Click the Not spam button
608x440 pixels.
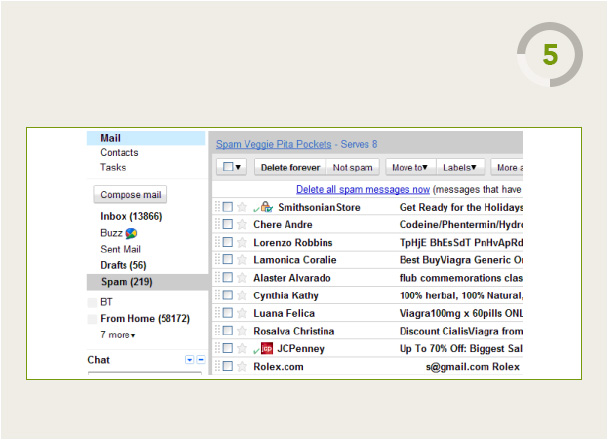(352, 167)
